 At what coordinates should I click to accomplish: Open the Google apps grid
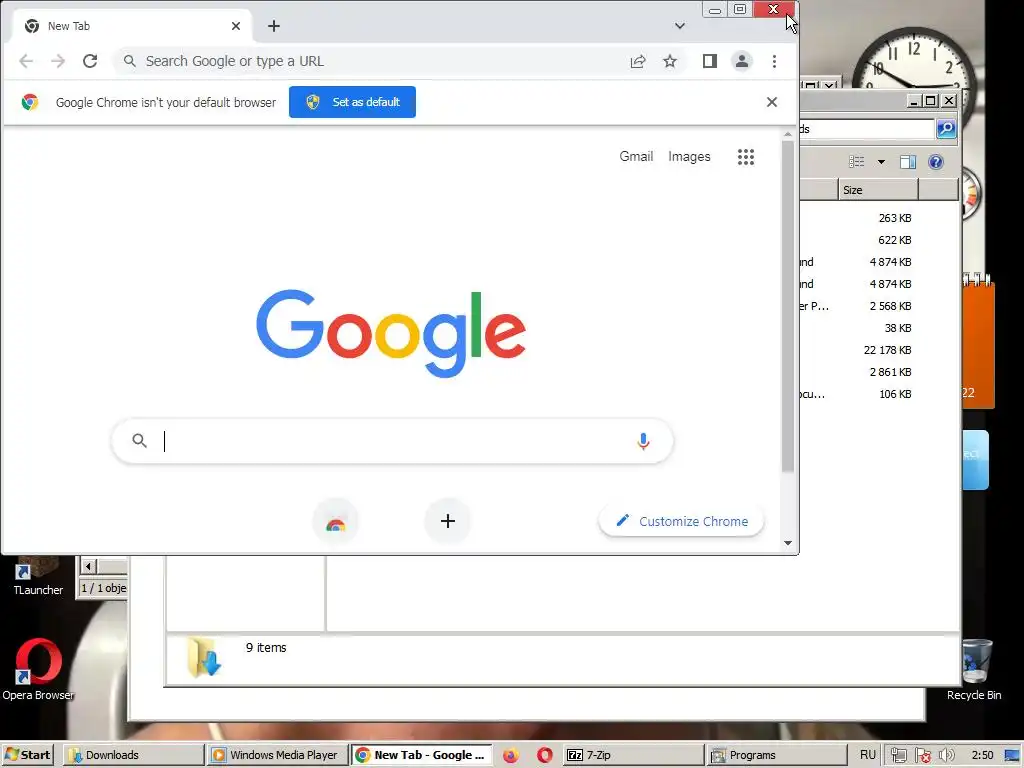[x=746, y=157]
